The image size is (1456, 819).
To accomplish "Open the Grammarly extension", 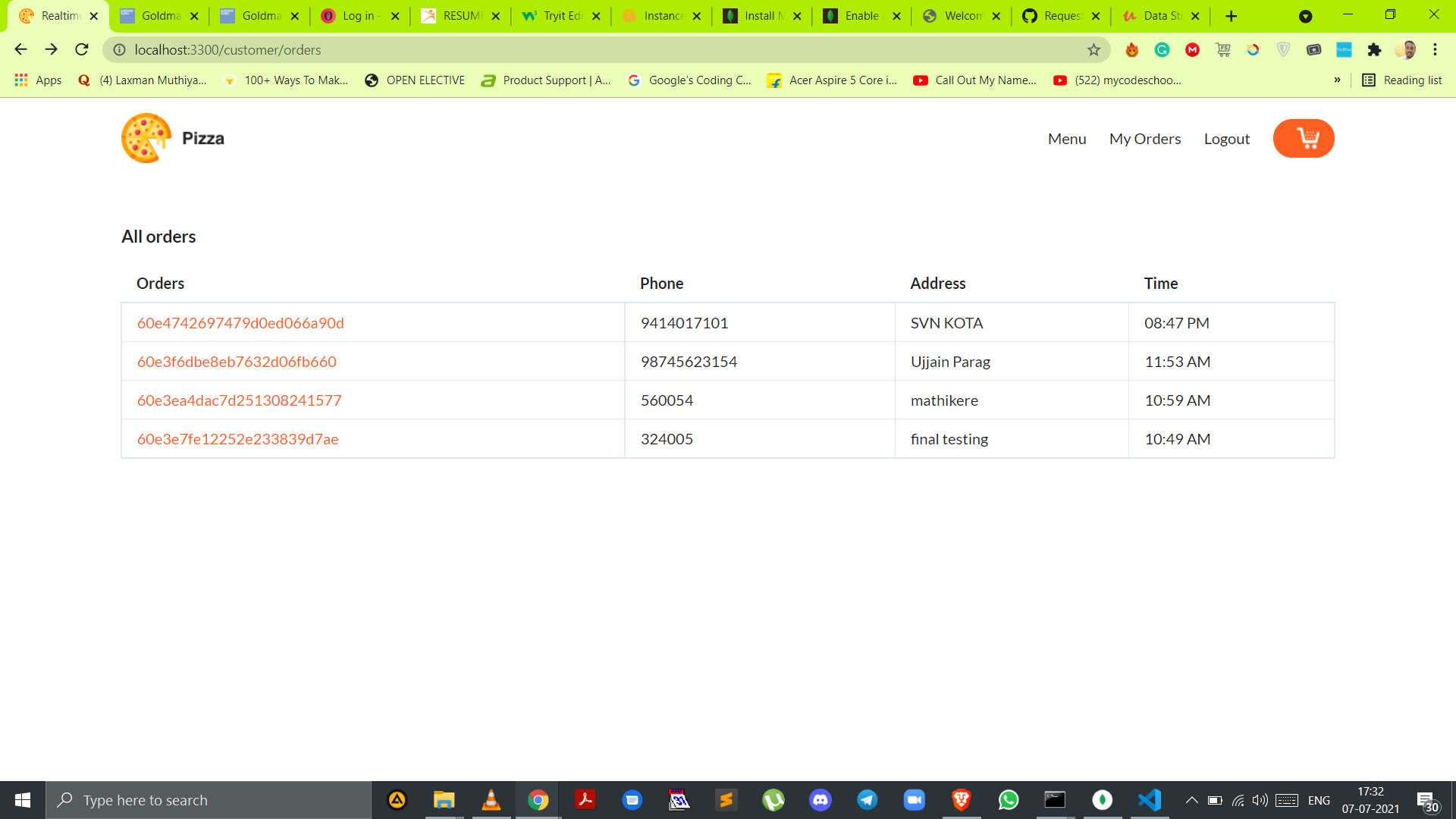I will [x=1163, y=49].
